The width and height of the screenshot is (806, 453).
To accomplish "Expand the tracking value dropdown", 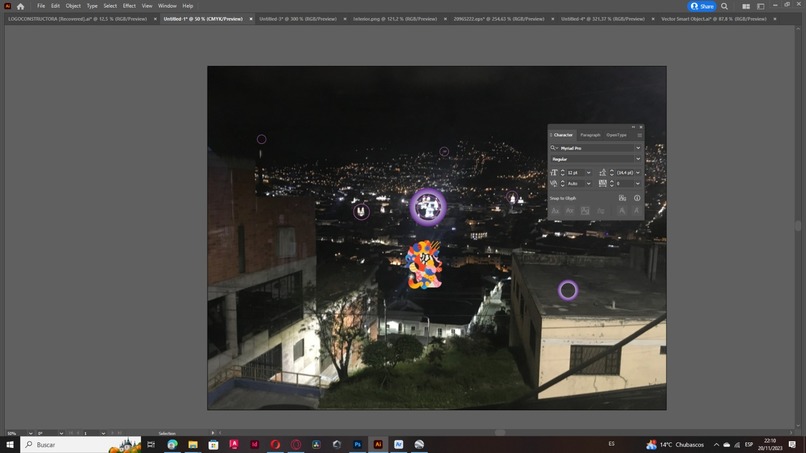I will point(638,184).
